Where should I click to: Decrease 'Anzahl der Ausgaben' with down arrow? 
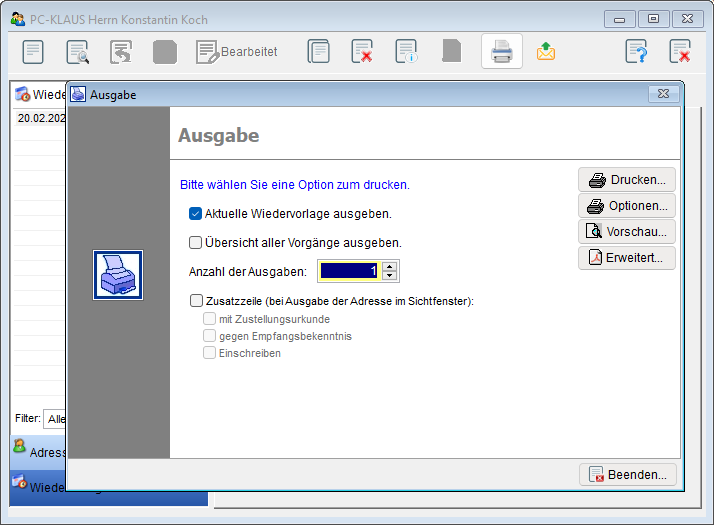tap(390, 276)
